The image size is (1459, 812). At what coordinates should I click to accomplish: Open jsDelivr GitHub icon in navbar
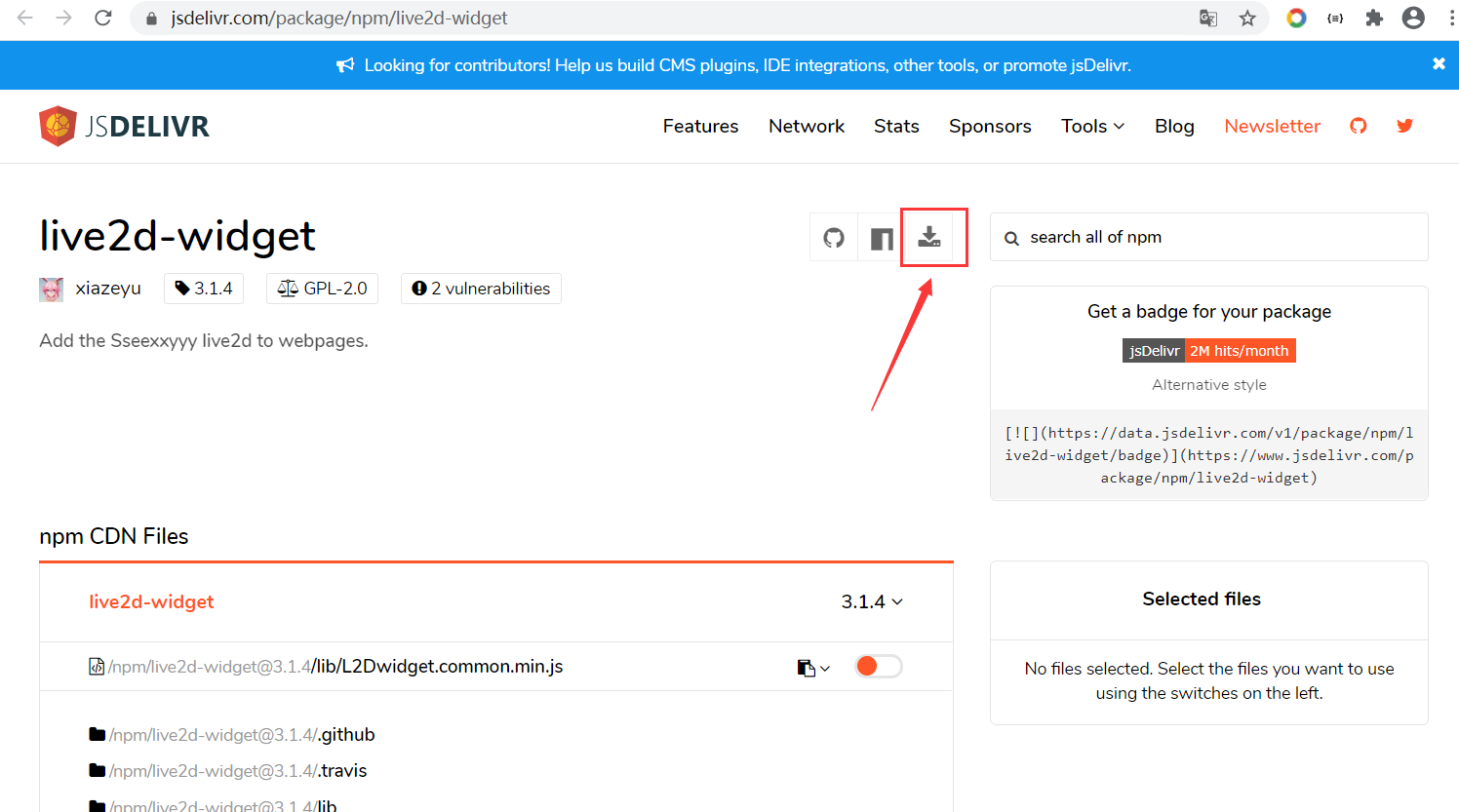(1358, 126)
